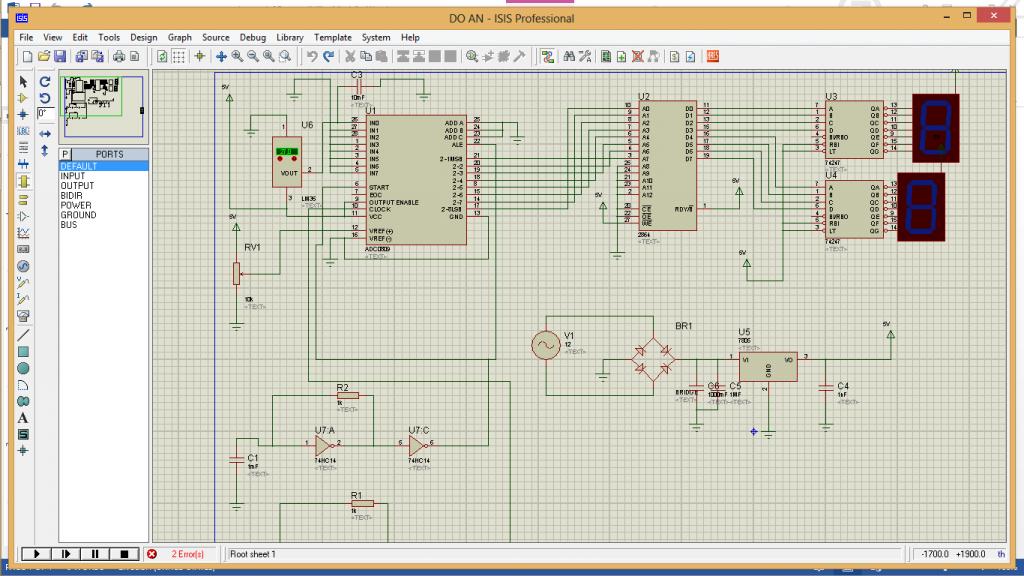Select the POWER terminal in ports list

point(76,205)
